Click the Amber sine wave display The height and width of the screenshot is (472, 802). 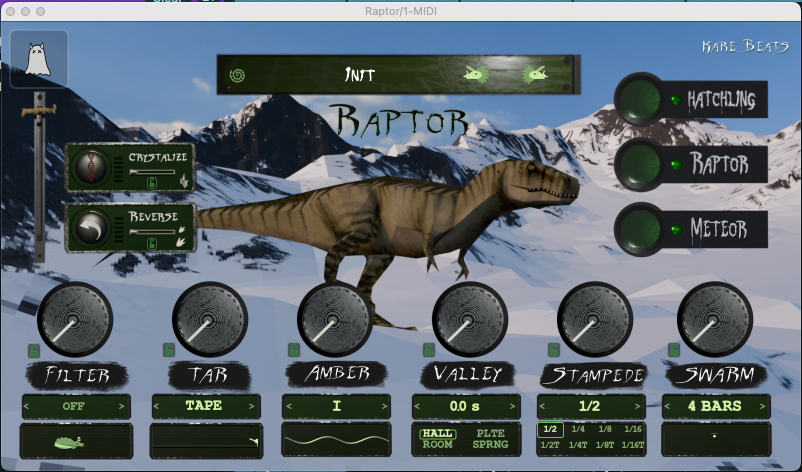pyautogui.click(x=336, y=440)
